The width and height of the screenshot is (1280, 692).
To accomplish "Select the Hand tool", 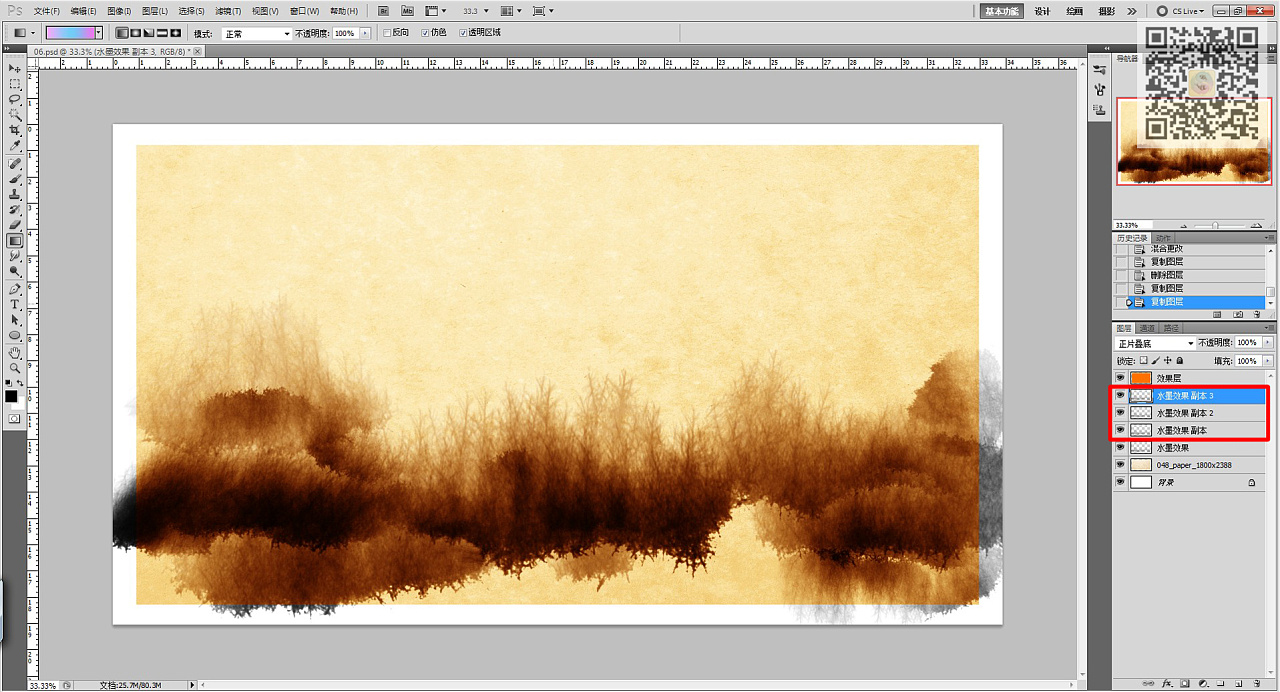I will pos(15,352).
